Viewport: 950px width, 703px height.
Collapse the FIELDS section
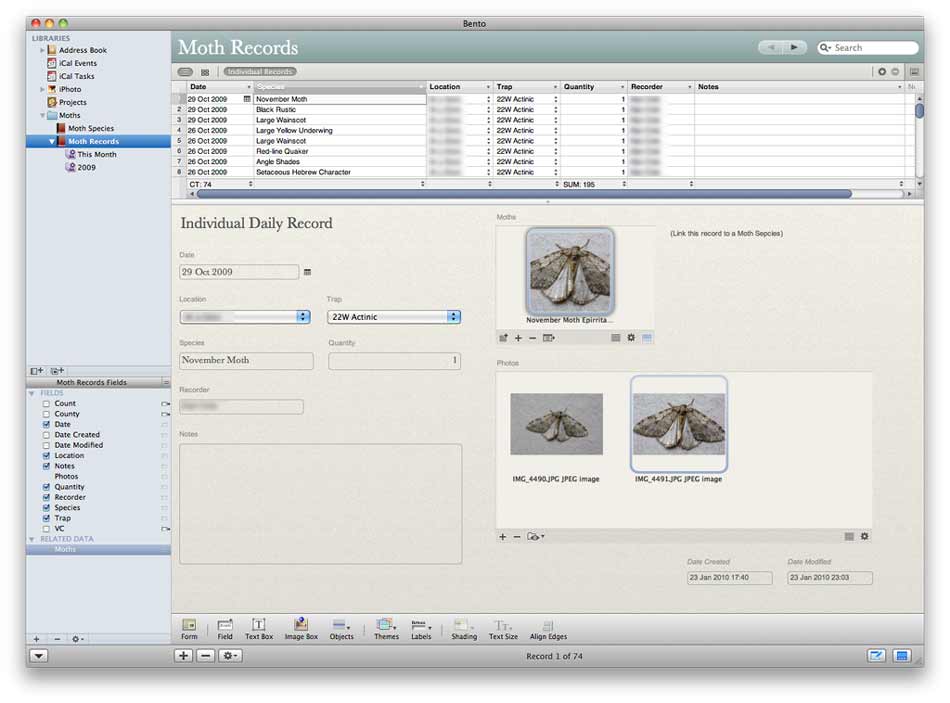[x=32, y=393]
